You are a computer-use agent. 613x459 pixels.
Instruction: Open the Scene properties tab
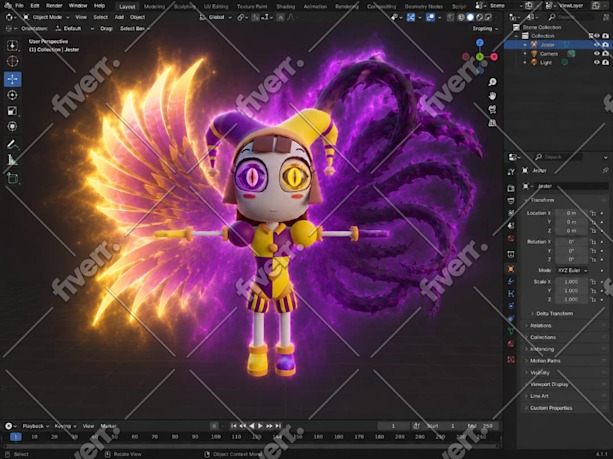(x=511, y=226)
